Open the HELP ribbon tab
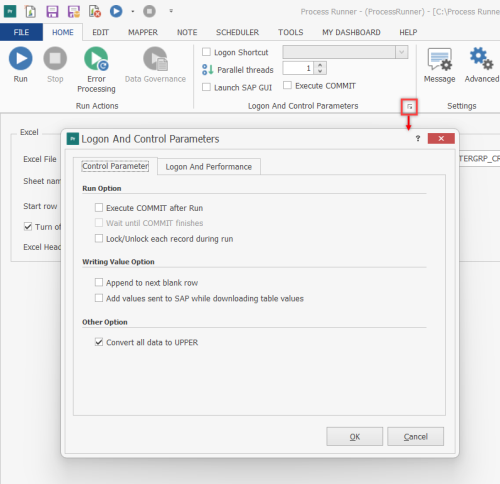 click(x=408, y=32)
